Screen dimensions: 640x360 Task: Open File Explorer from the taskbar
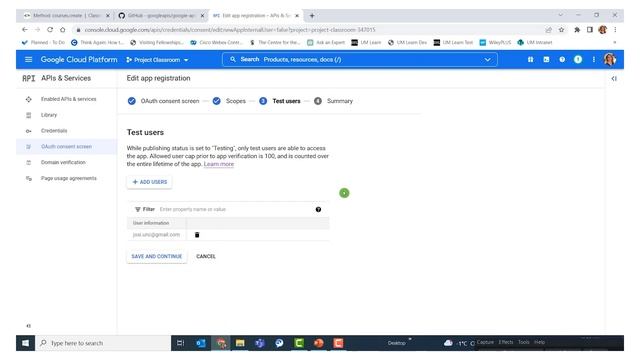[x=240, y=343]
